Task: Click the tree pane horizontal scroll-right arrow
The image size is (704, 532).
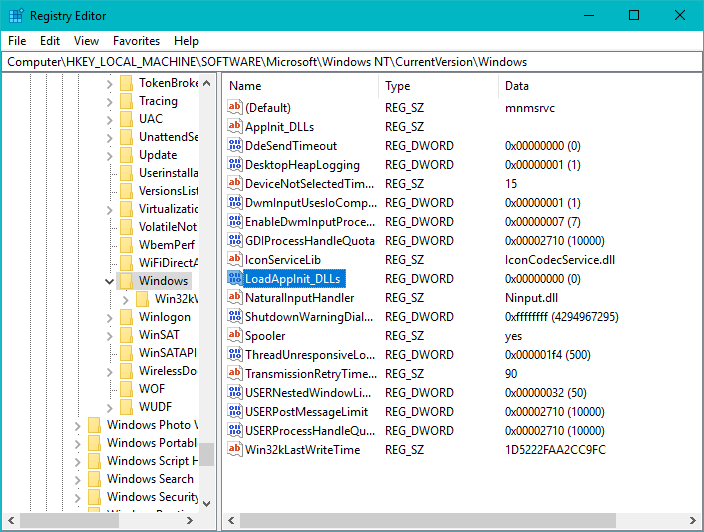Action: point(190,520)
